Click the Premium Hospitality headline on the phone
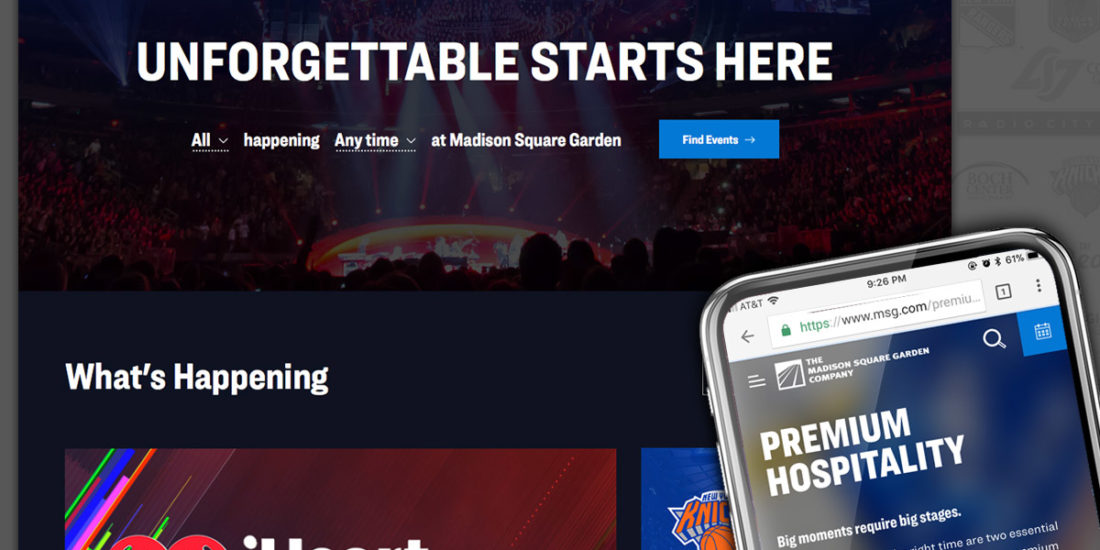 click(x=861, y=450)
